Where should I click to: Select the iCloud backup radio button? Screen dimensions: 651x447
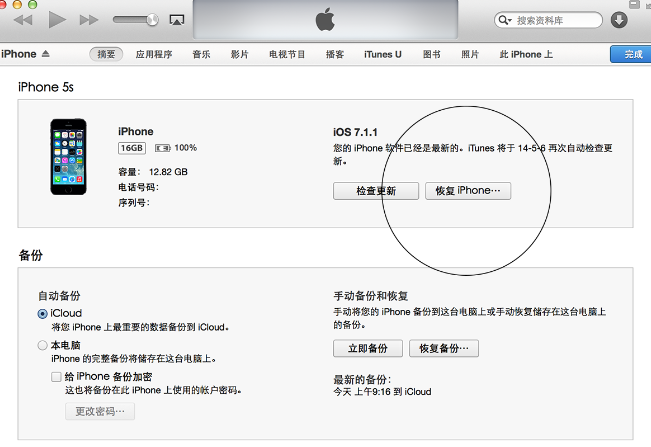coord(42,314)
